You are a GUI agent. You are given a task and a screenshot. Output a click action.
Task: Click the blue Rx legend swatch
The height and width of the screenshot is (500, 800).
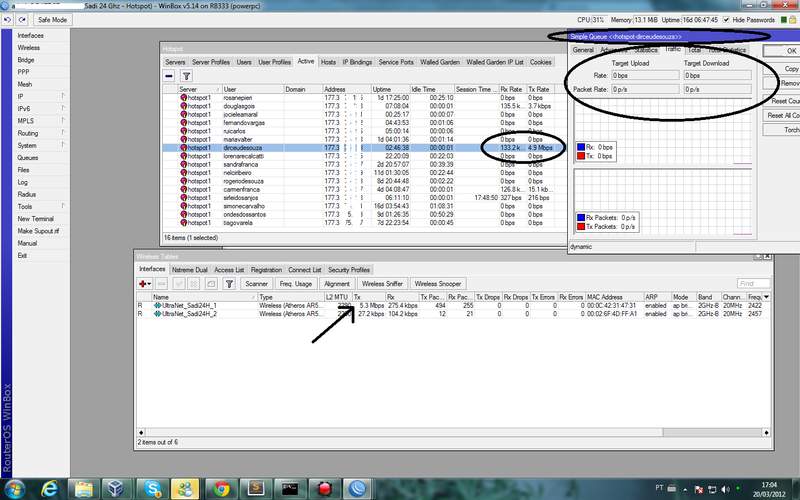tap(581, 147)
